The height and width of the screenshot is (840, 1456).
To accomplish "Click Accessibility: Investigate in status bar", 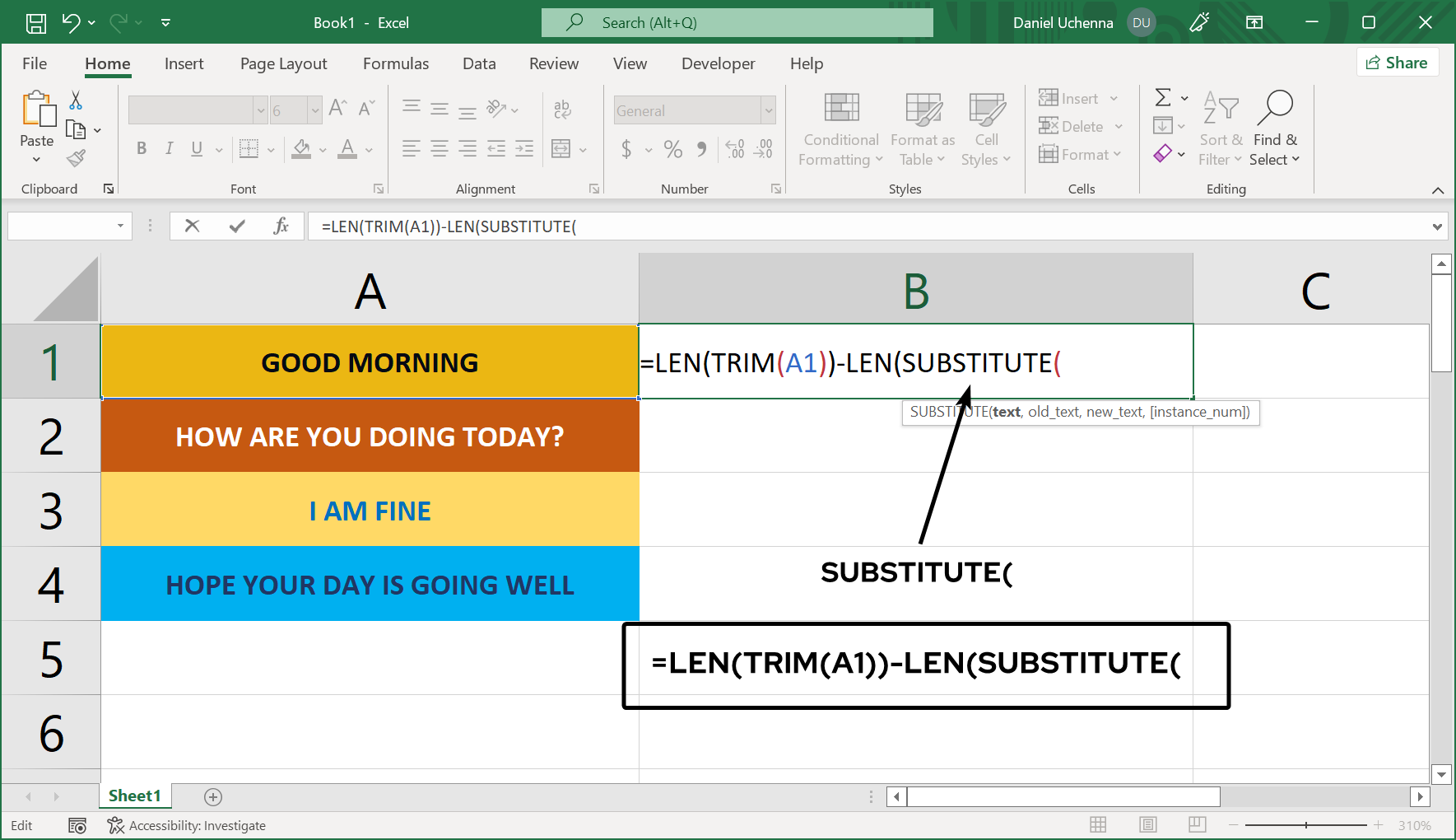I will [x=187, y=824].
